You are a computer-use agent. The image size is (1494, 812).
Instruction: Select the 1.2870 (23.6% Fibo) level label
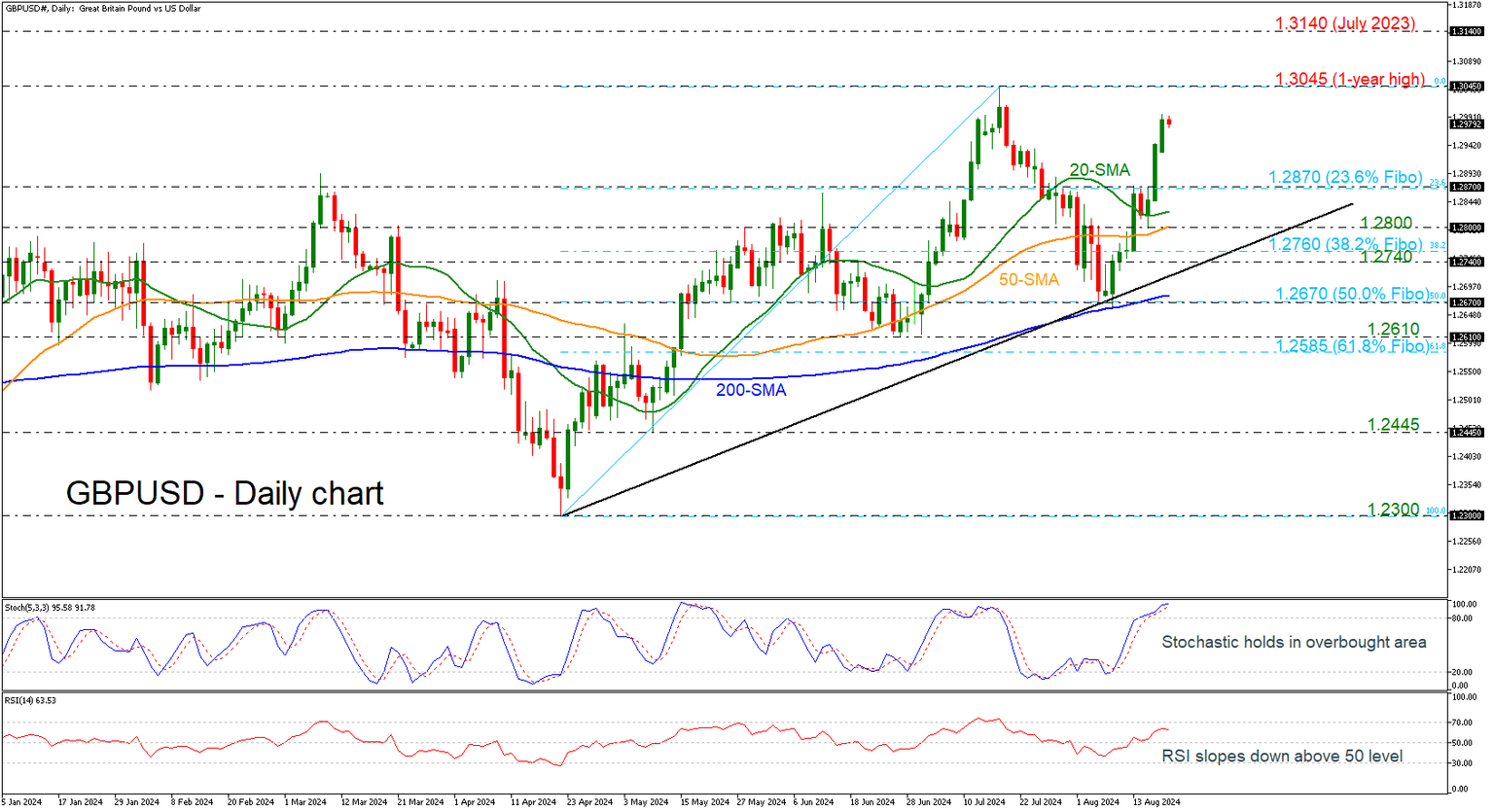[1343, 177]
